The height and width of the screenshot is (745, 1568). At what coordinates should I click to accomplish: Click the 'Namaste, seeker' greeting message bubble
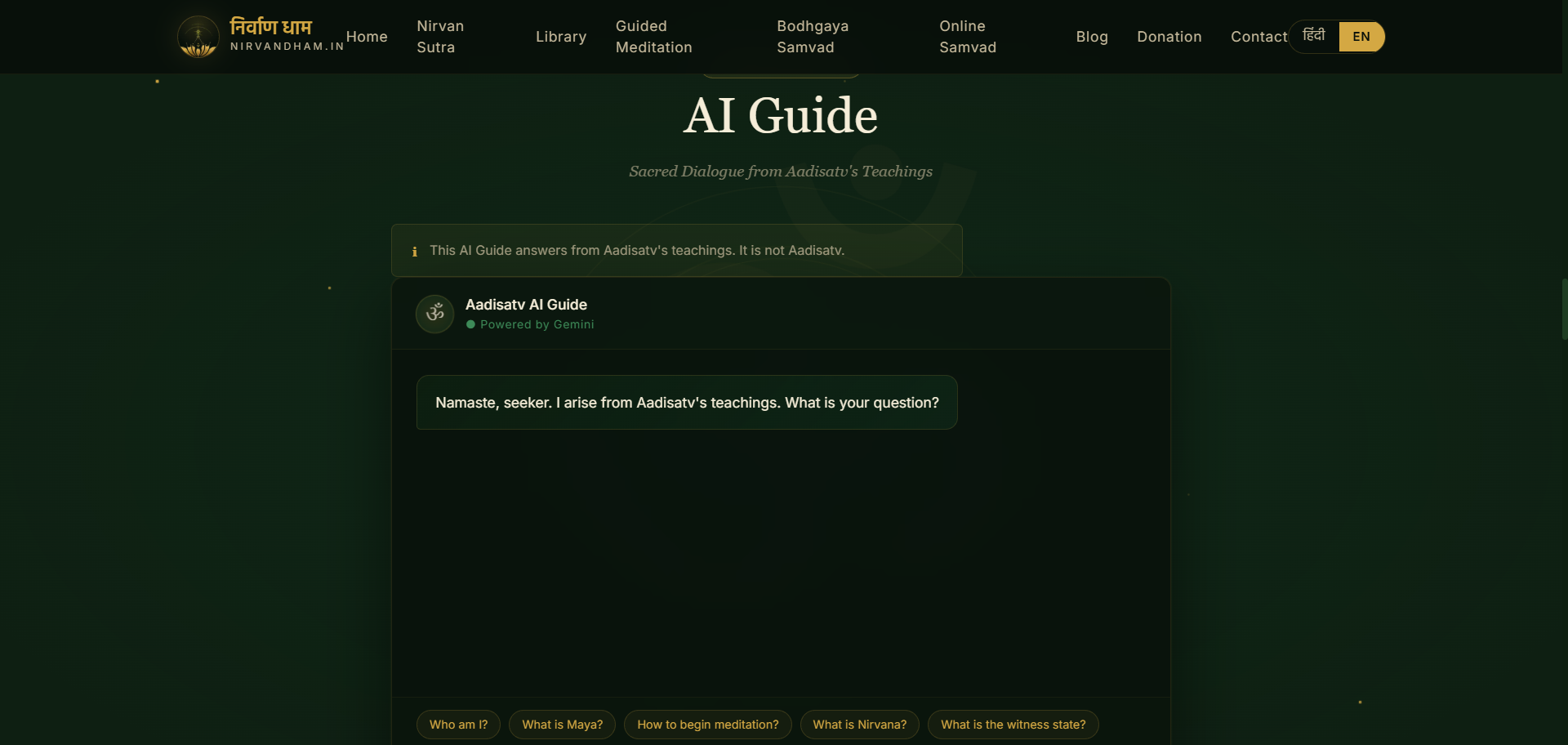click(687, 403)
